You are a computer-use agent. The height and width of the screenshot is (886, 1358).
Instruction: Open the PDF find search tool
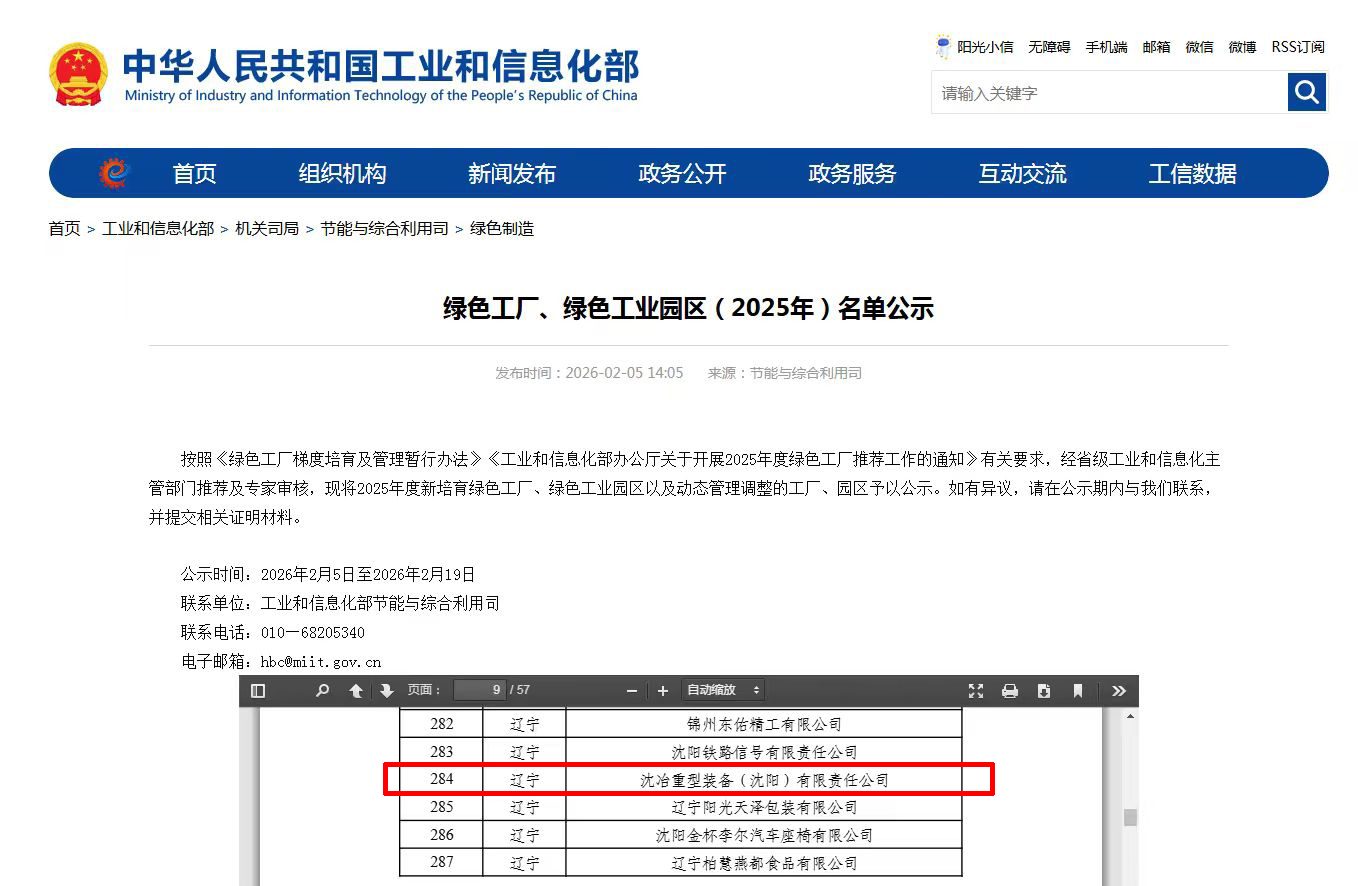[x=322, y=691]
